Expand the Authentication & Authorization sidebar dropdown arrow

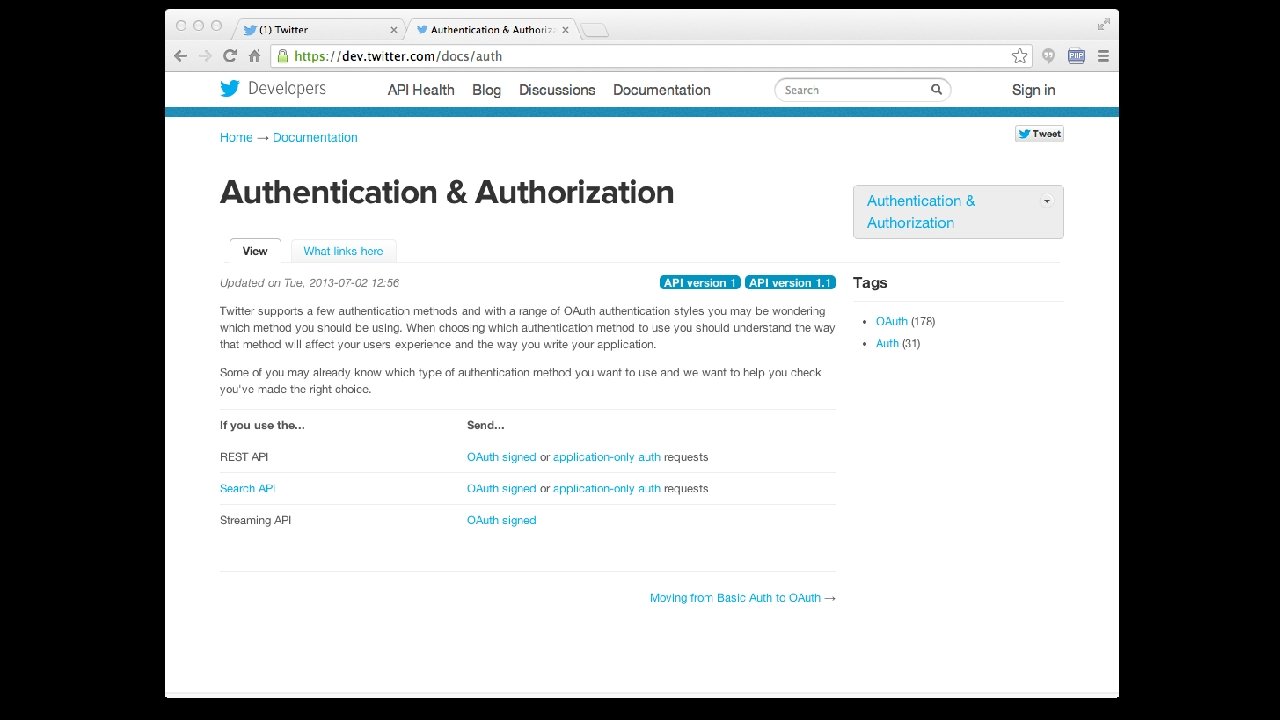click(1047, 201)
